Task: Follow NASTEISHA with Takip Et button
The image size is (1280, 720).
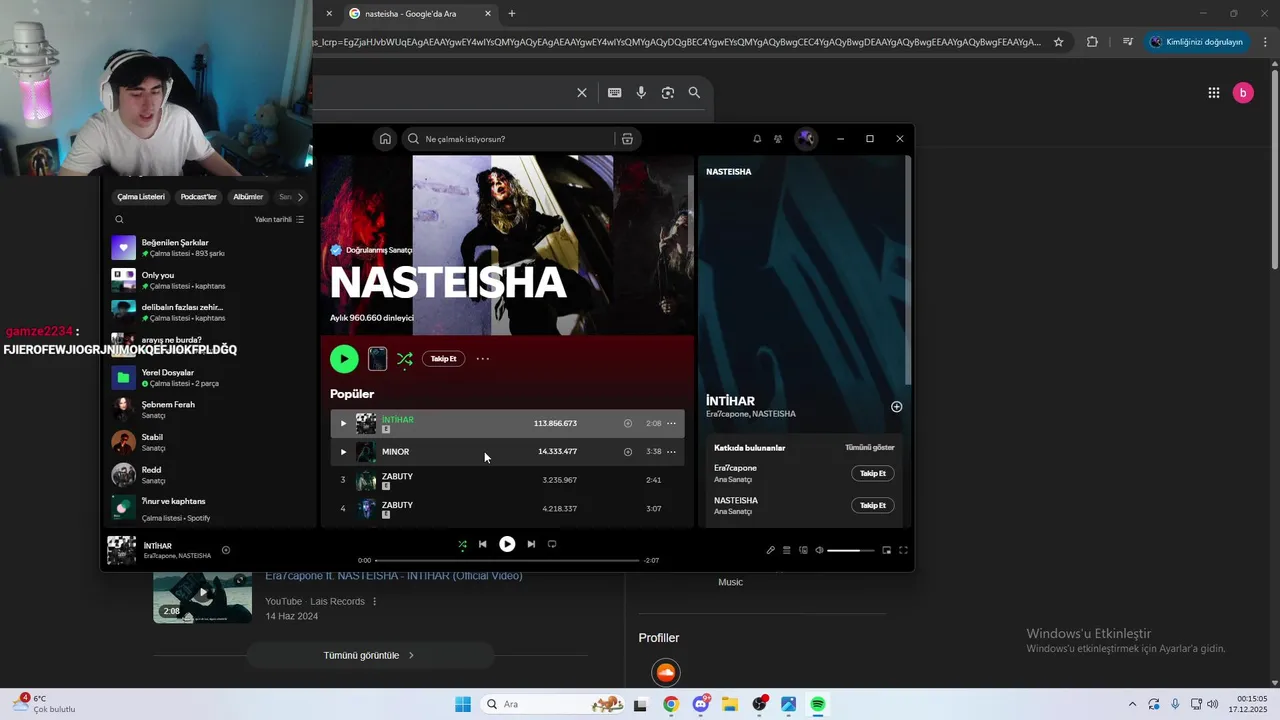Action: click(x=443, y=358)
